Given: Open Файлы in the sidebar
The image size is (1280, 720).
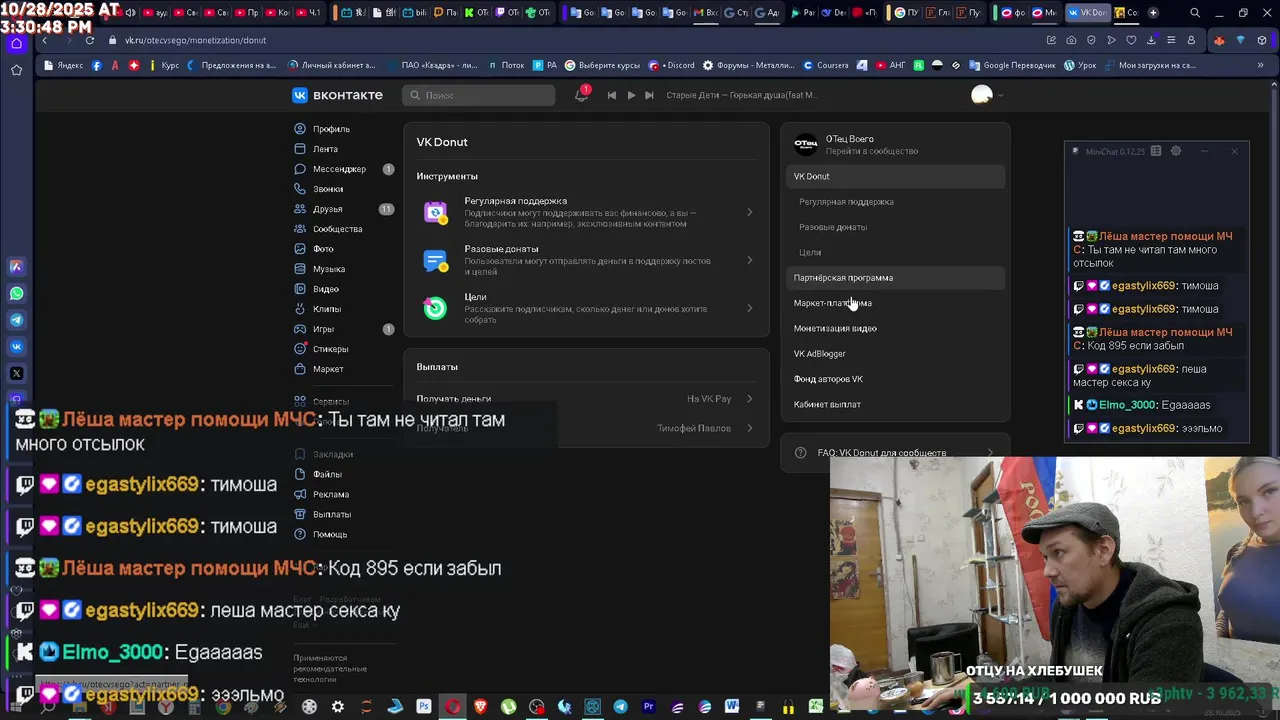Looking at the screenshot, I should pos(327,474).
